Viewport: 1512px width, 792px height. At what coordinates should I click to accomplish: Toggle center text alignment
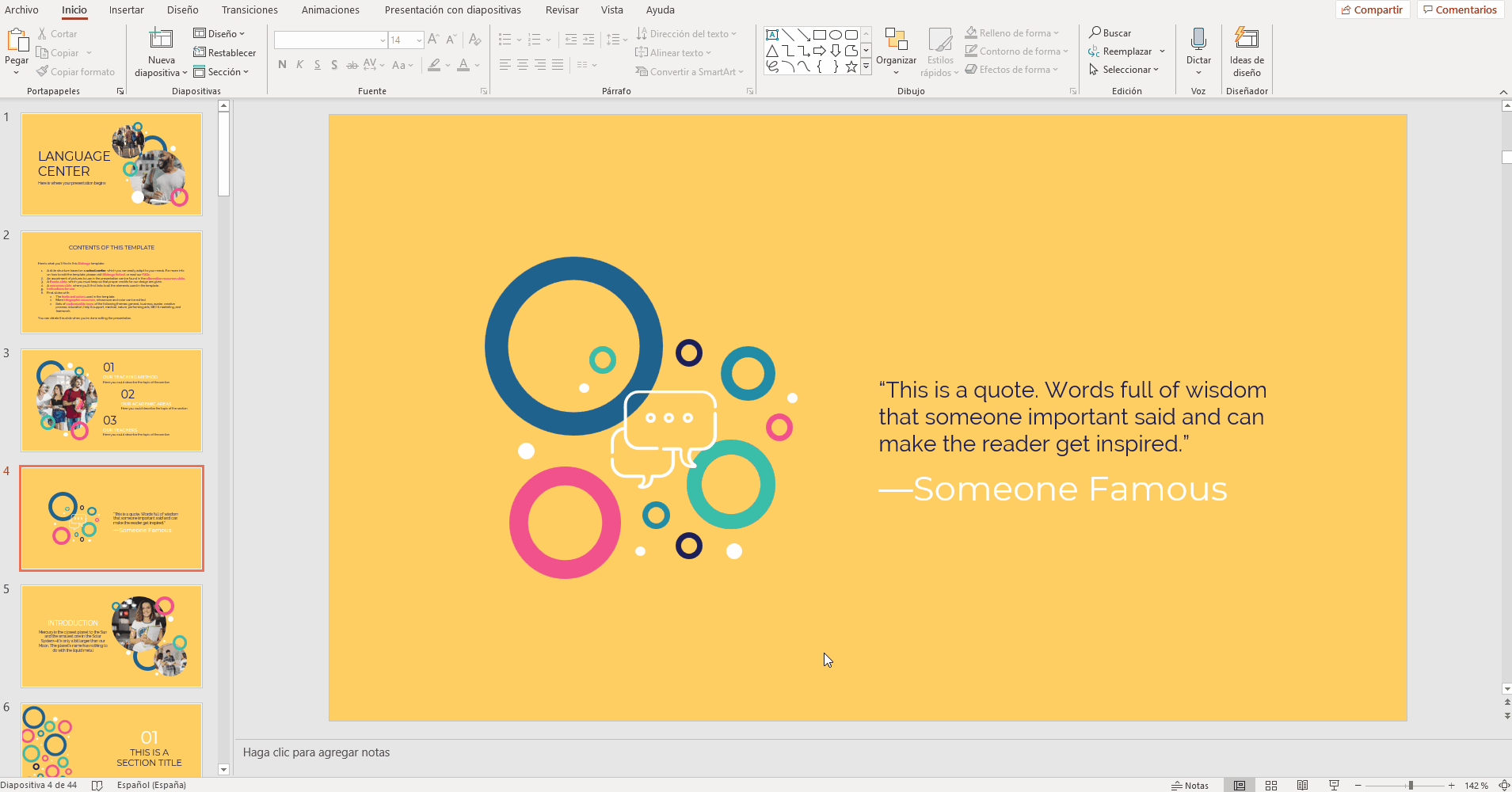pyautogui.click(x=522, y=65)
